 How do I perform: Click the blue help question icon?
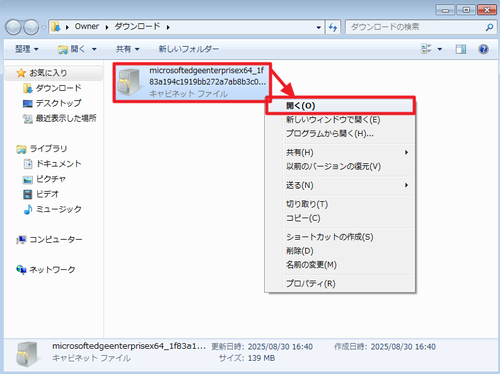coord(483,49)
